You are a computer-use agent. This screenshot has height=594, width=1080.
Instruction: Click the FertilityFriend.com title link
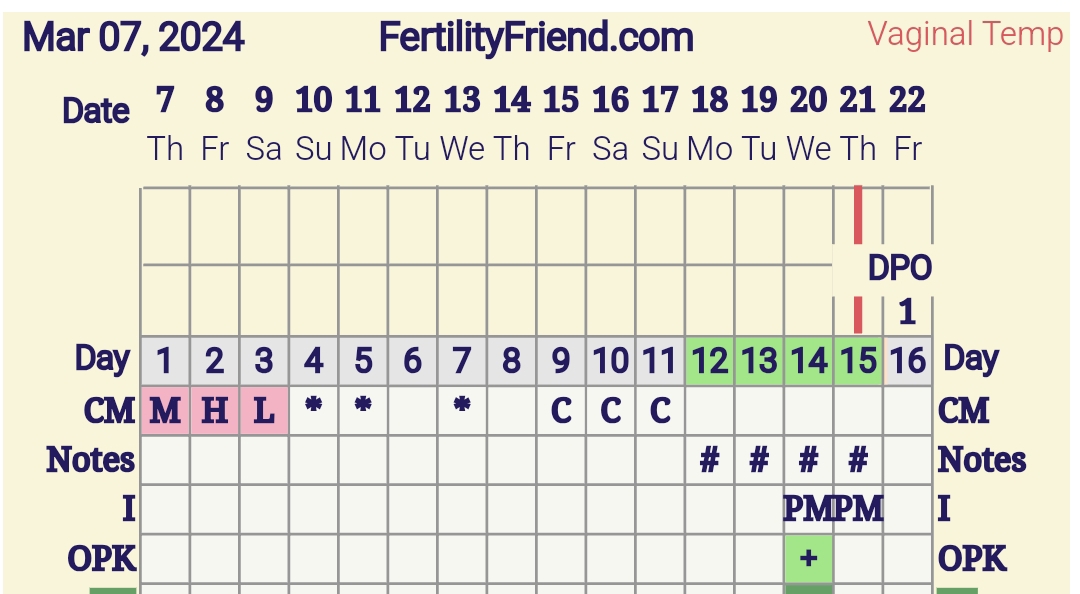coord(536,38)
